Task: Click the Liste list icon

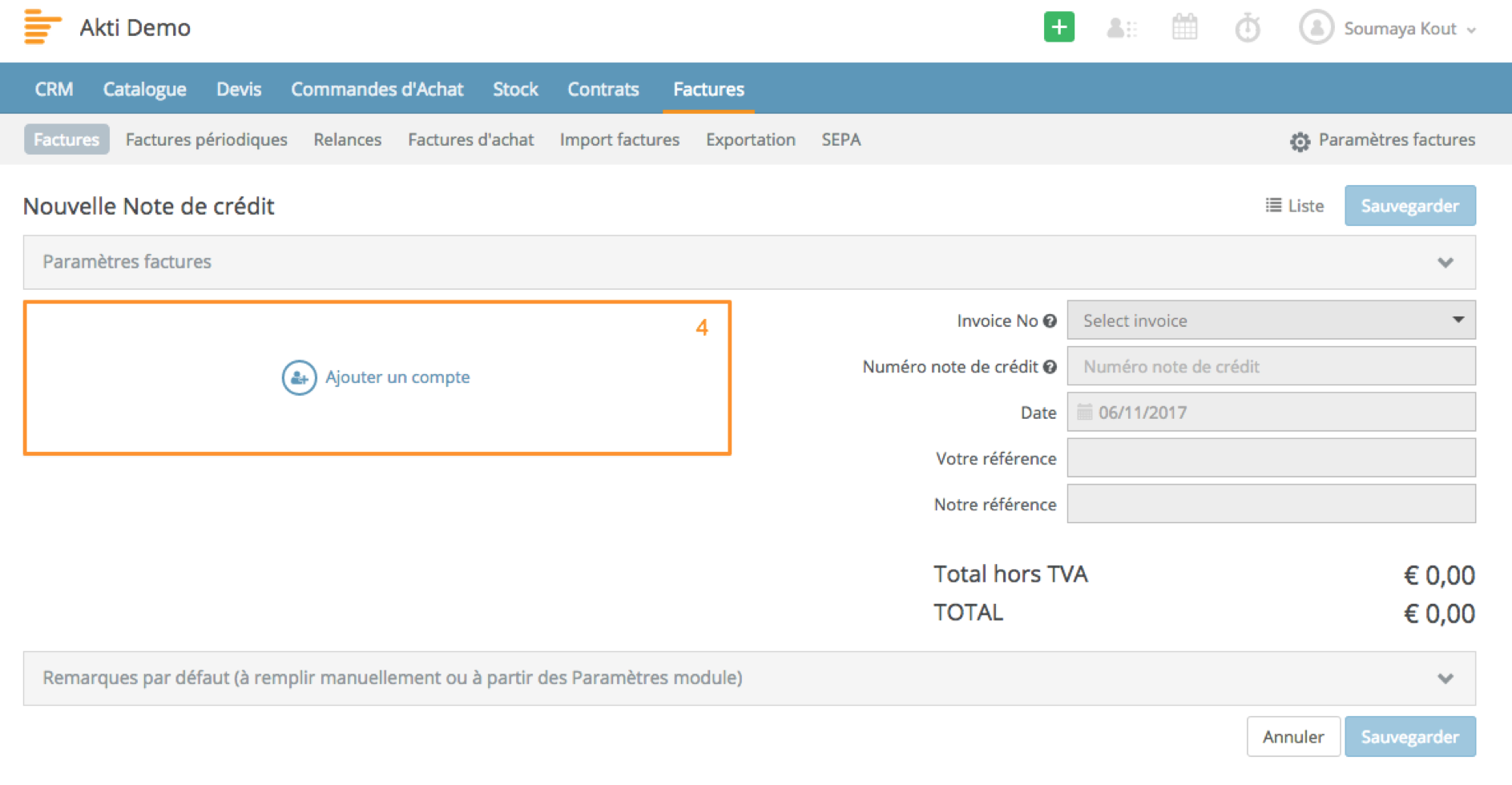Action: [x=1273, y=206]
